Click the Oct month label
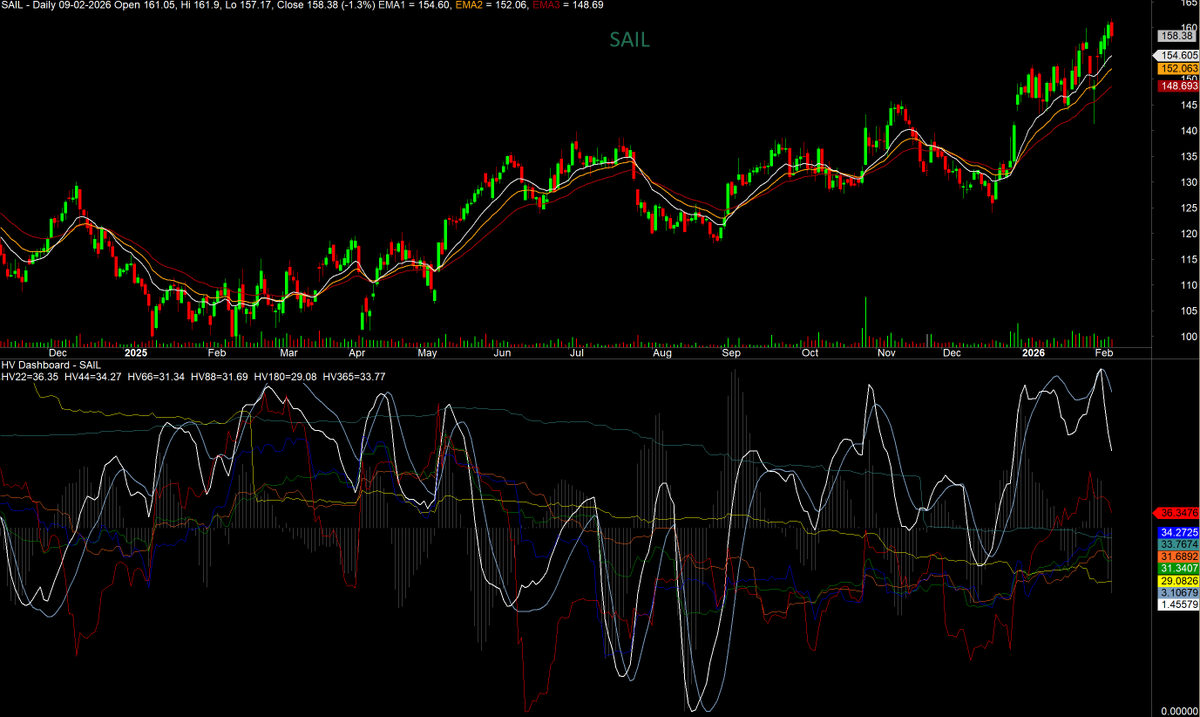Viewport: 1200px width, 717px height. [809, 353]
